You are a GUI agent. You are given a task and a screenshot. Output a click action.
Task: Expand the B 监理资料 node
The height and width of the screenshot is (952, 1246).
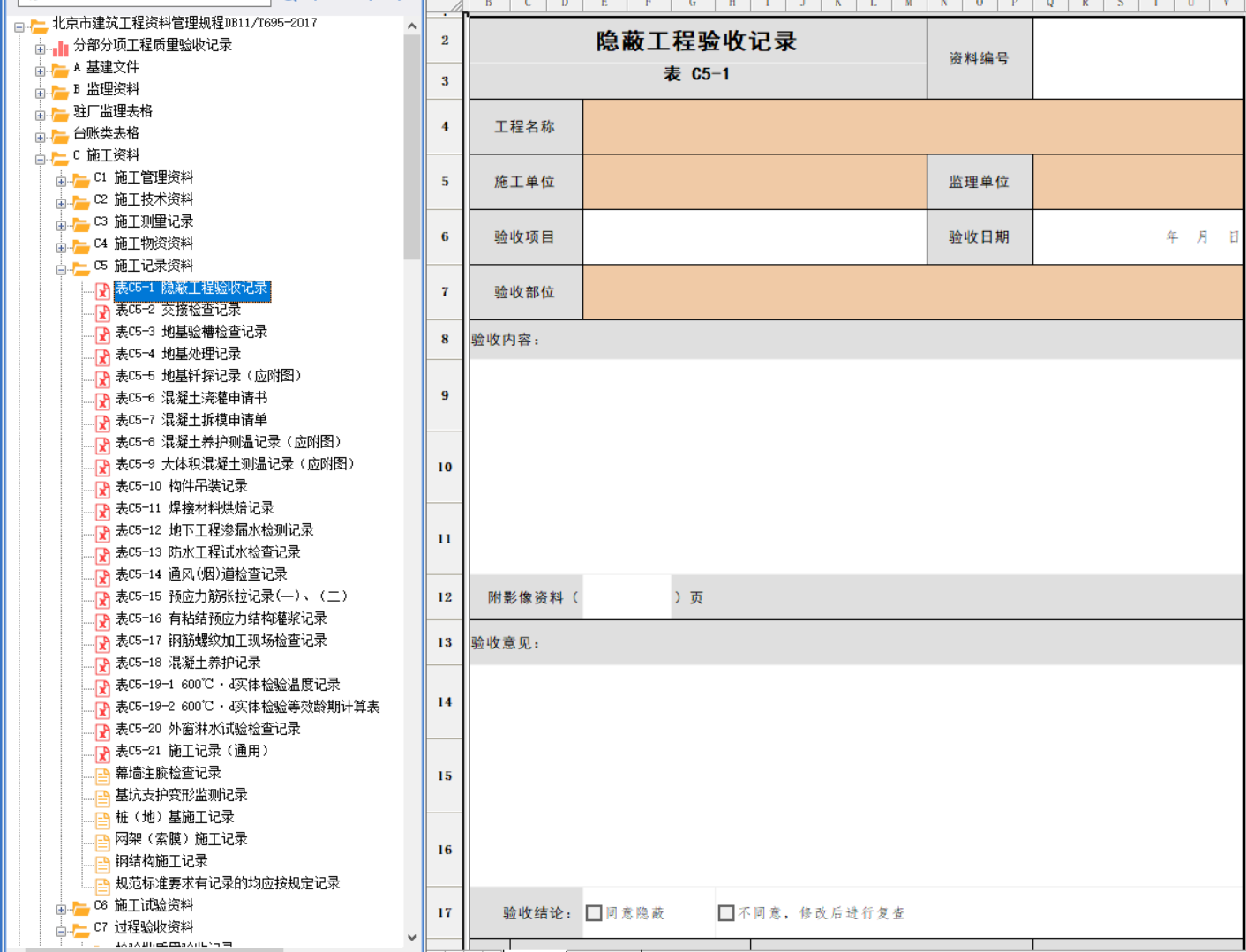pyautogui.click(x=40, y=94)
